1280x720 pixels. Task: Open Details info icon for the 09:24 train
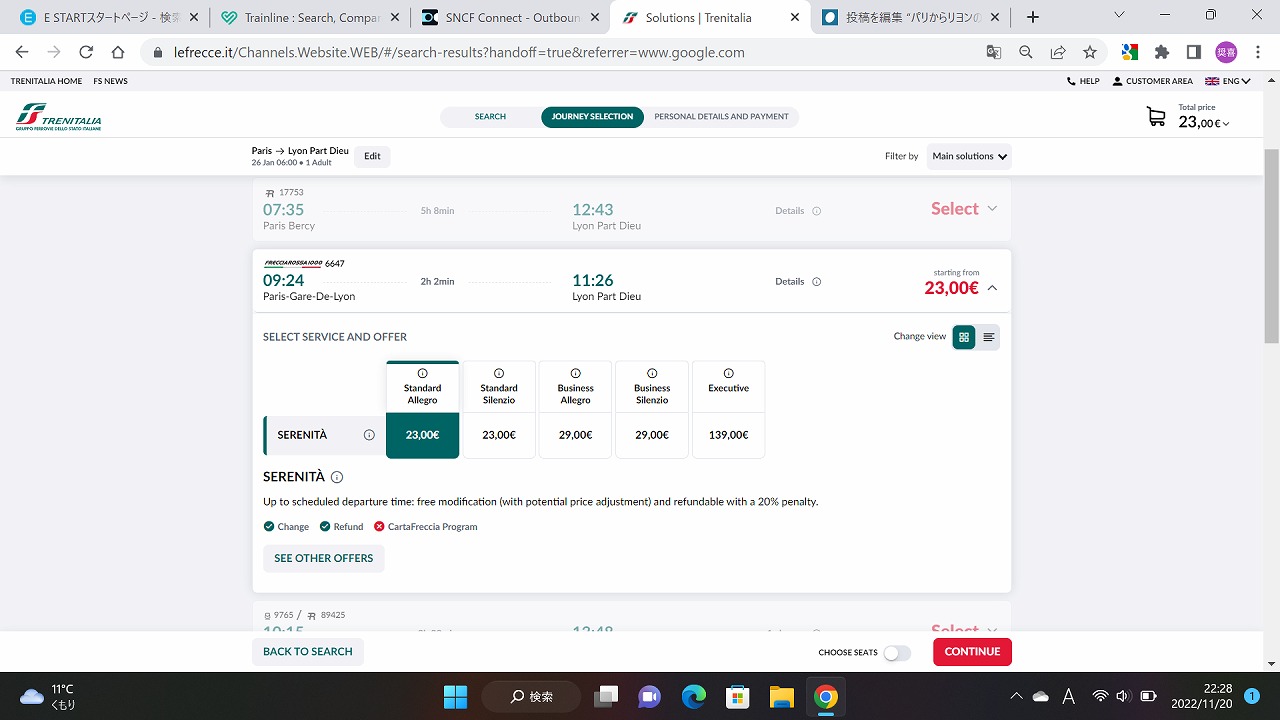pyautogui.click(x=816, y=282)
